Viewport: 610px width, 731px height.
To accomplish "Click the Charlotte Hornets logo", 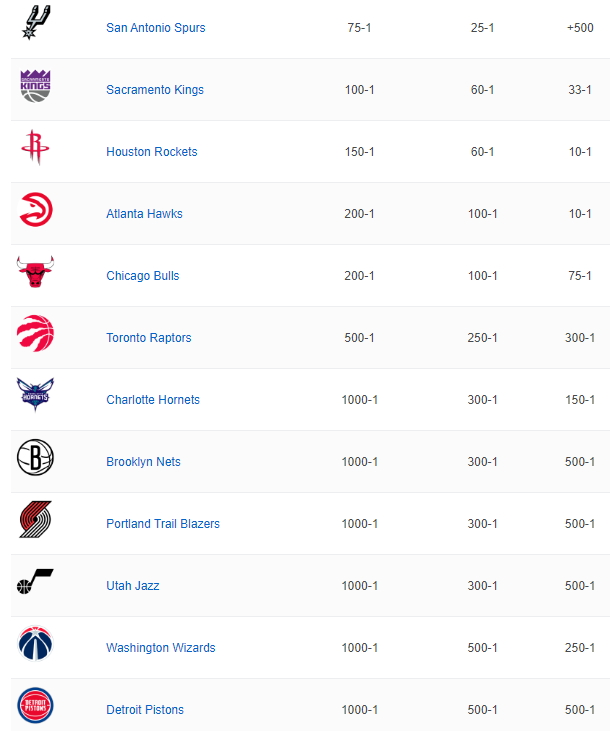I will [x=35, y=394].
